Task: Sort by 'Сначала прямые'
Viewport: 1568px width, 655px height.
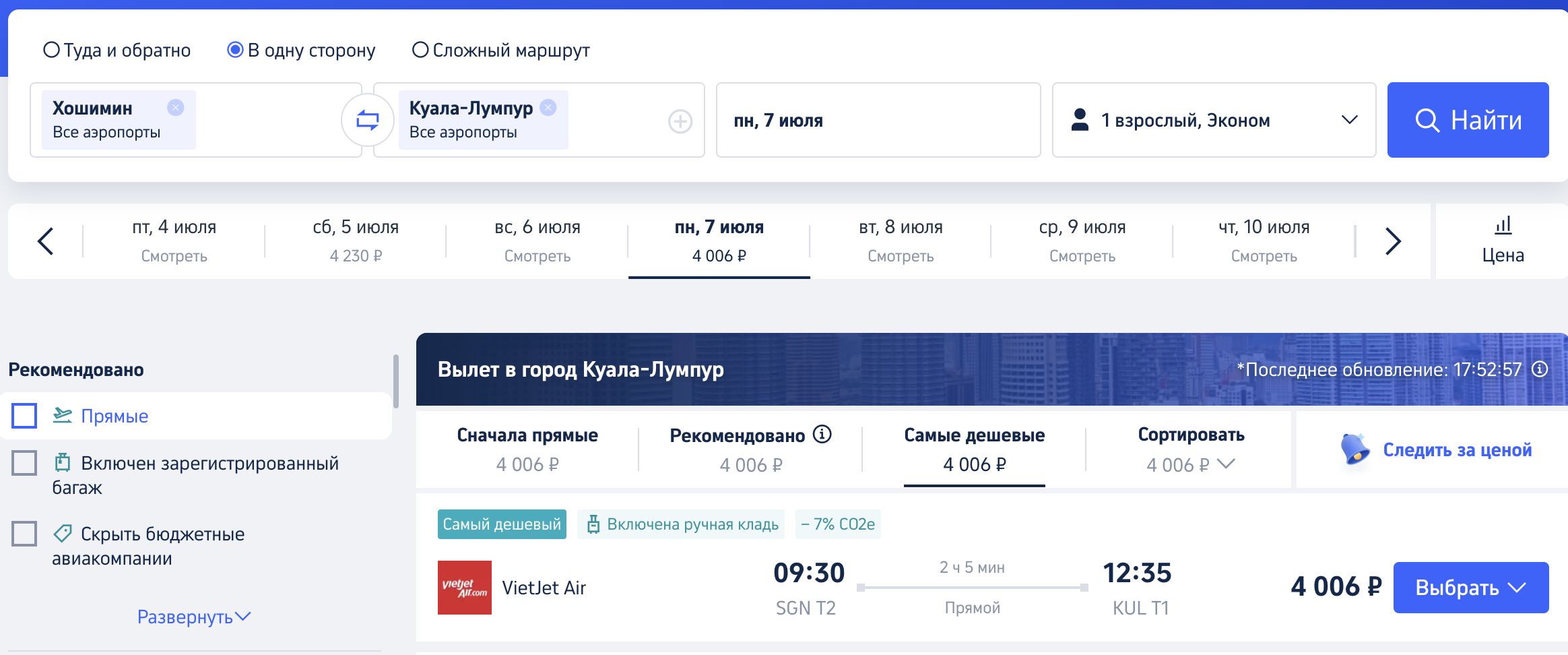Action: 527,449
